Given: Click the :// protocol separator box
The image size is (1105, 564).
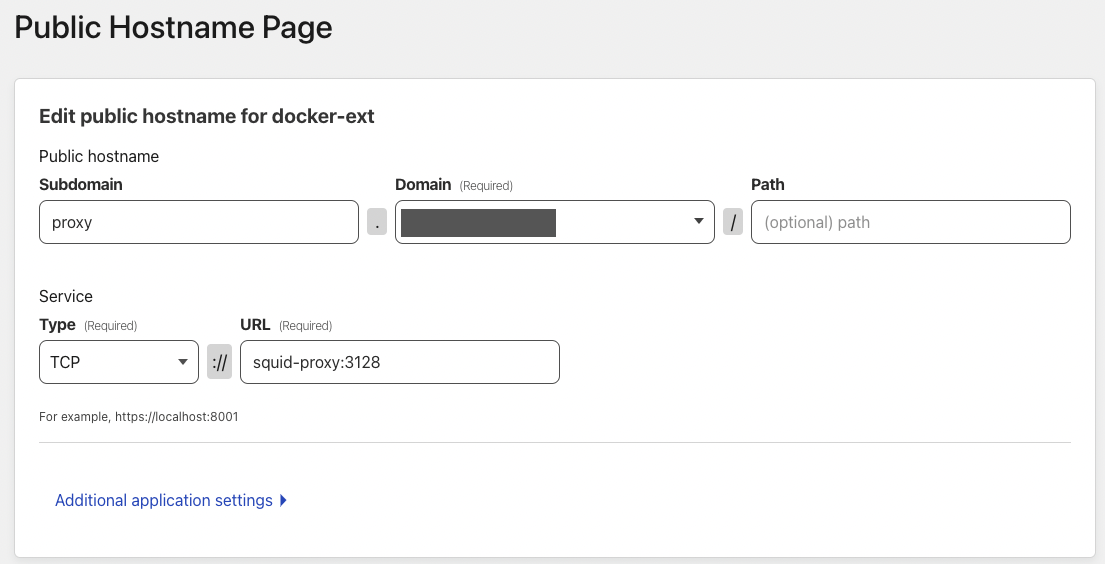Looking at the screenshot, I should point(219,362).
